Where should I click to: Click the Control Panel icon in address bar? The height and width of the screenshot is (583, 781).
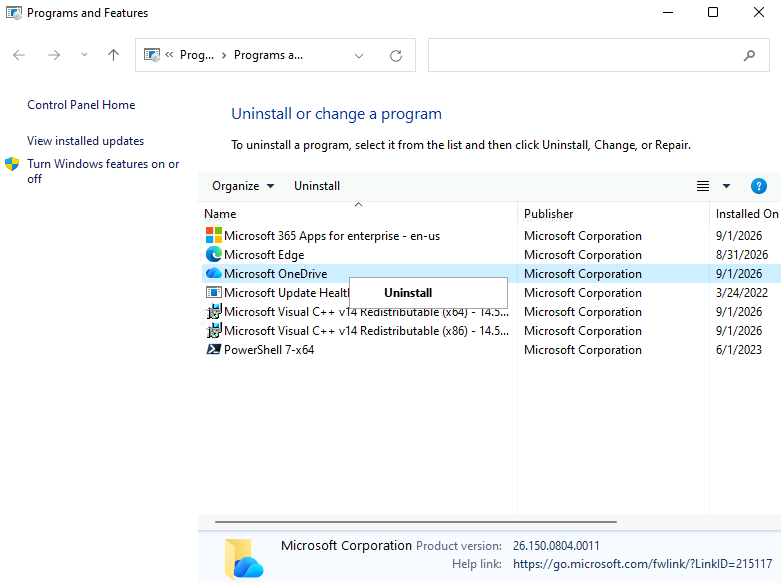pyautogui.click(x=152, y=55)
